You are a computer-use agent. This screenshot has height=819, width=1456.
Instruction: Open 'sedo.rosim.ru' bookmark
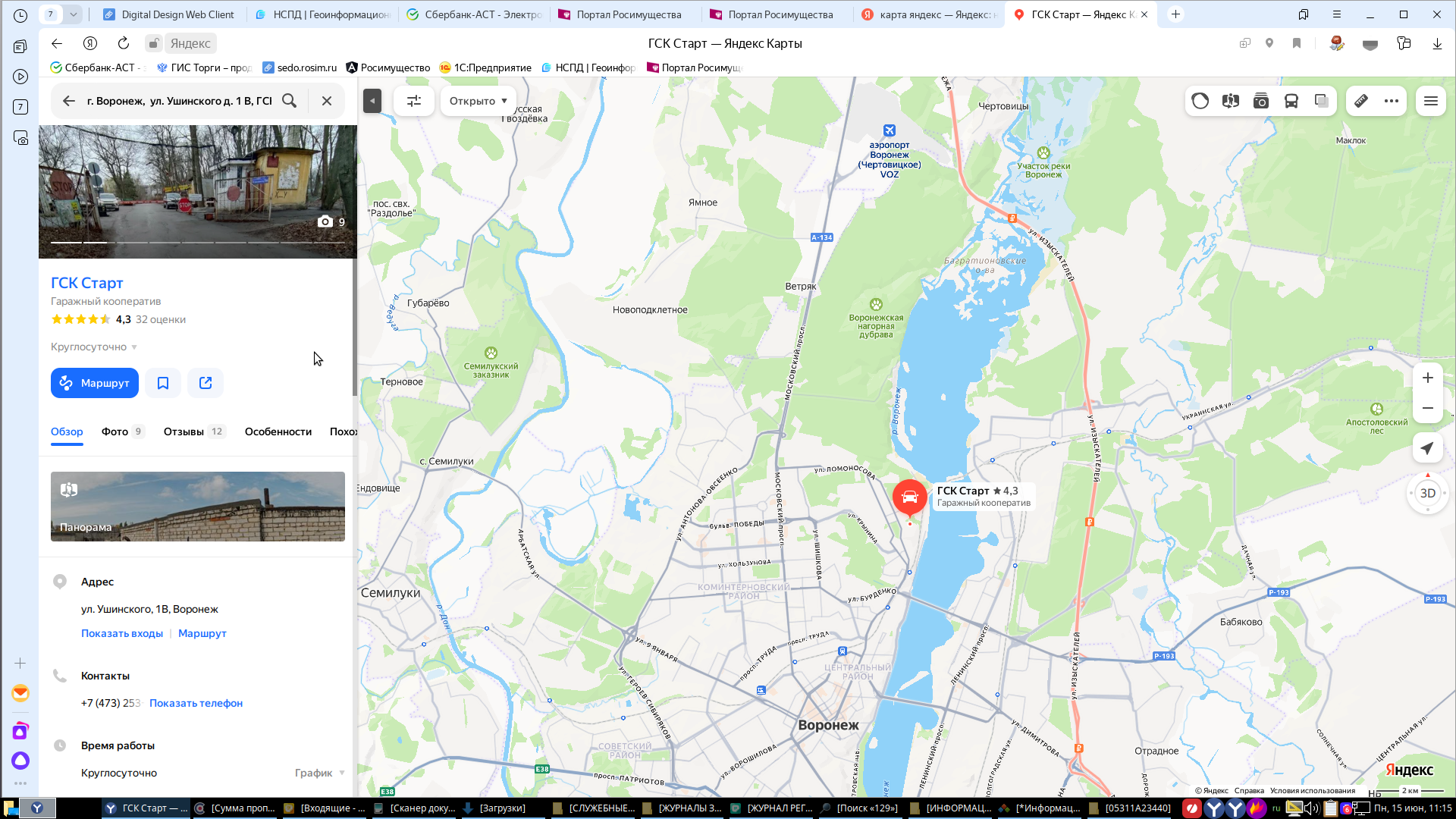300,67
